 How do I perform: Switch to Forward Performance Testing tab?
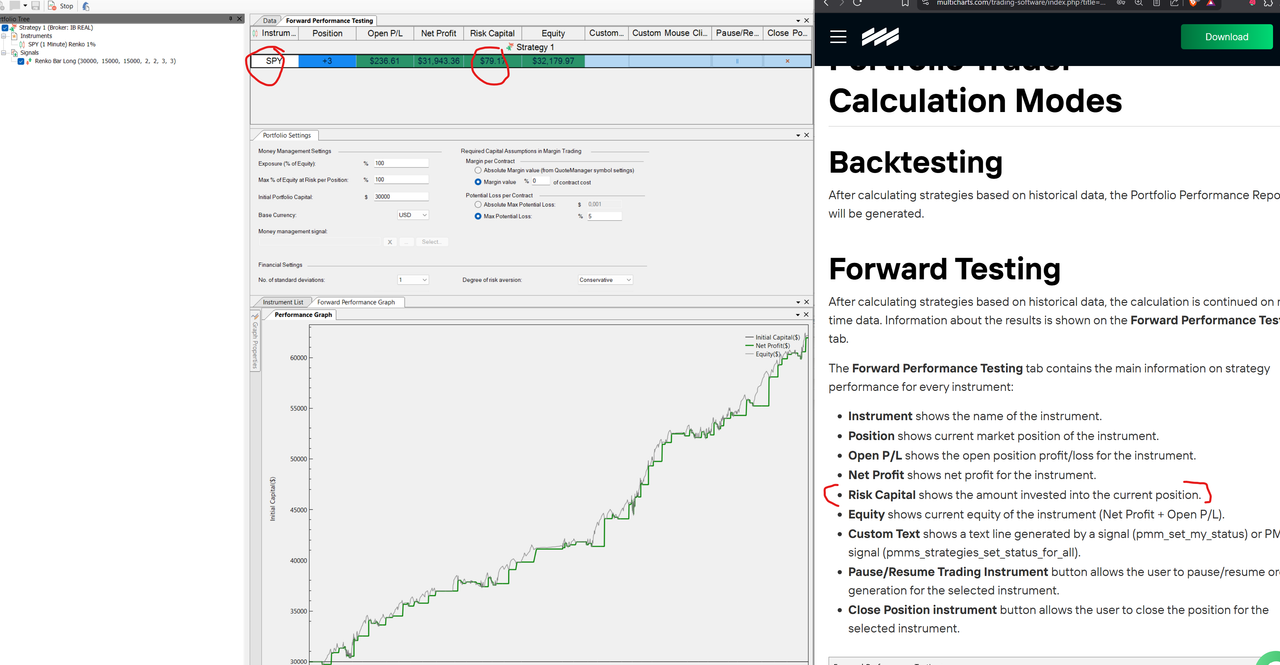click(x=330, y=20)
